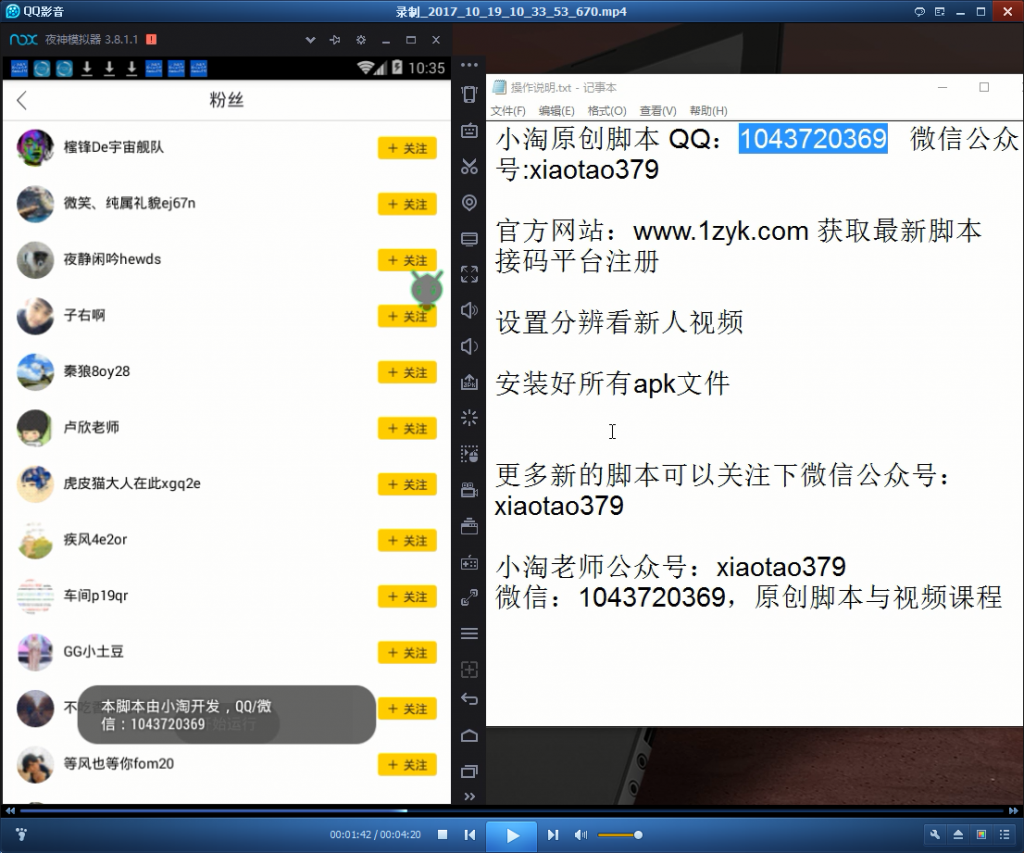Follow user 秦狼8oy28
This screenshot has width=1024, height=853.
[x=407, y=372]
